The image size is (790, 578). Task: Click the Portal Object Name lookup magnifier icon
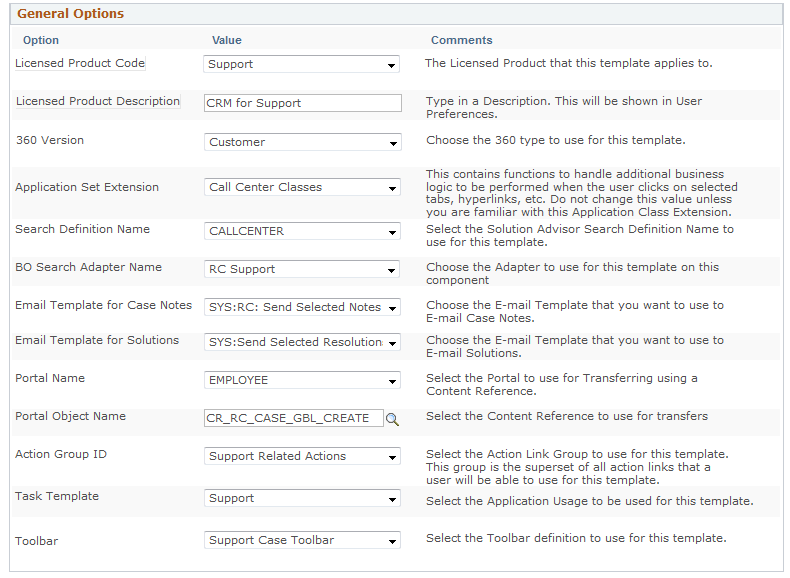(x=392, y=419)
